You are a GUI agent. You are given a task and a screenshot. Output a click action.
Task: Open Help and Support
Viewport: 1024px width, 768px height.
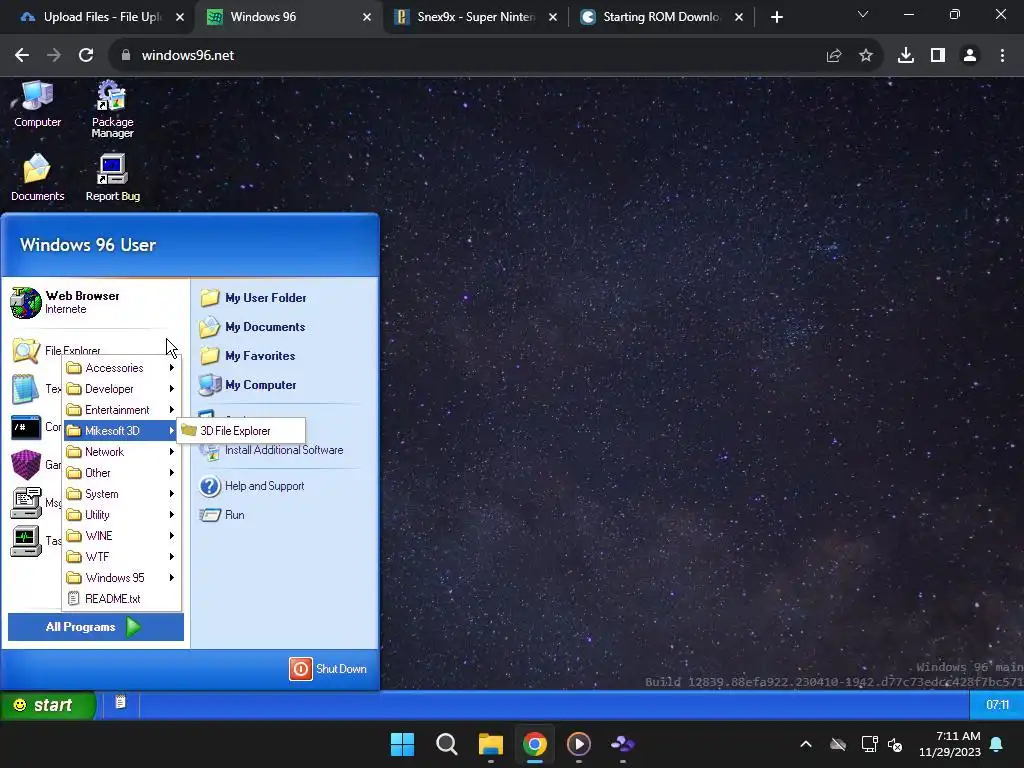tap(251, 486)
